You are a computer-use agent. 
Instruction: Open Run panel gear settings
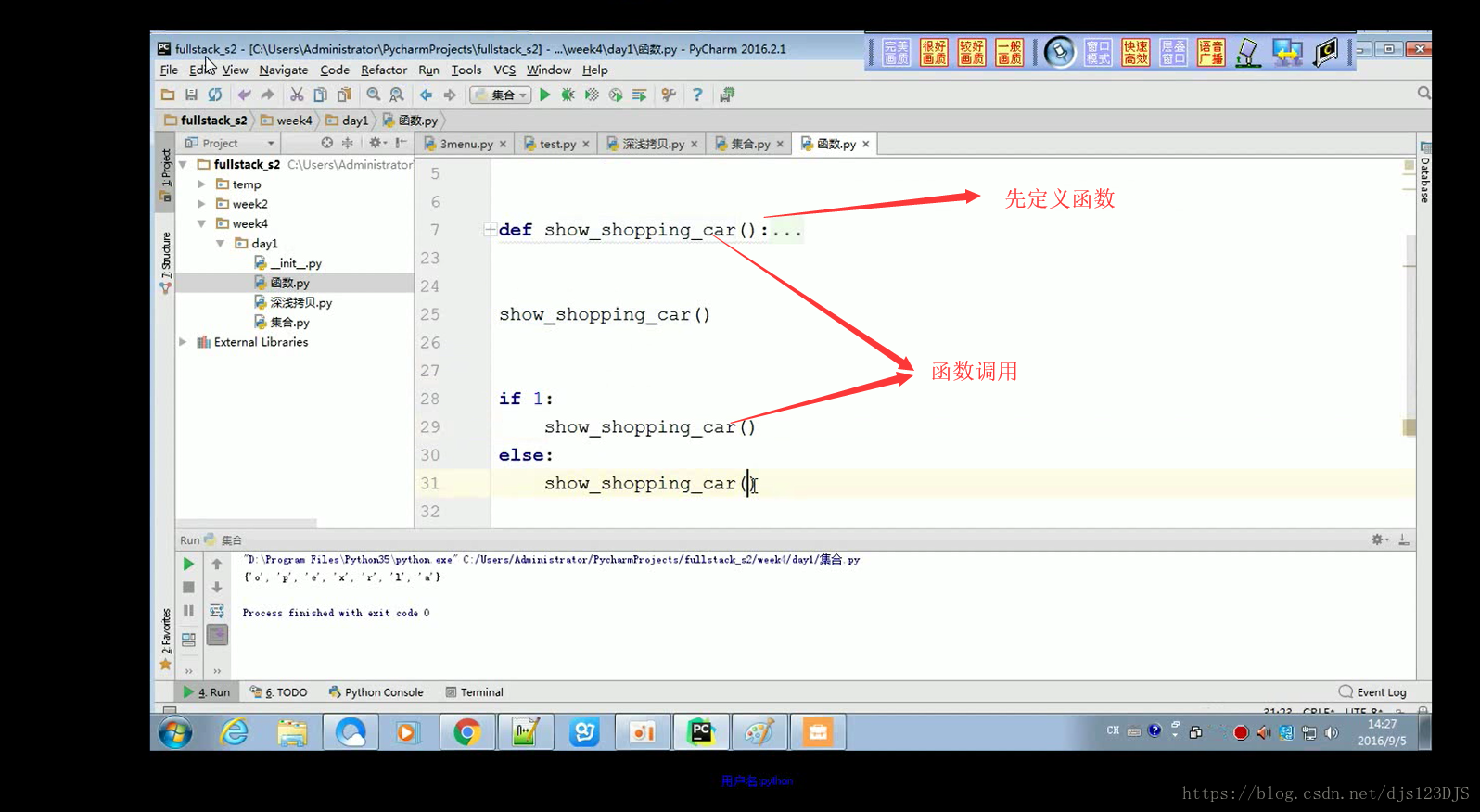1379,539
